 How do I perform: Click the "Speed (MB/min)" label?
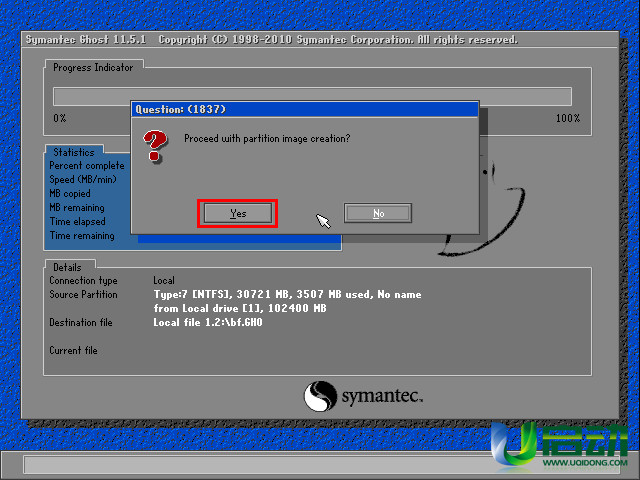tap(83, 180)
